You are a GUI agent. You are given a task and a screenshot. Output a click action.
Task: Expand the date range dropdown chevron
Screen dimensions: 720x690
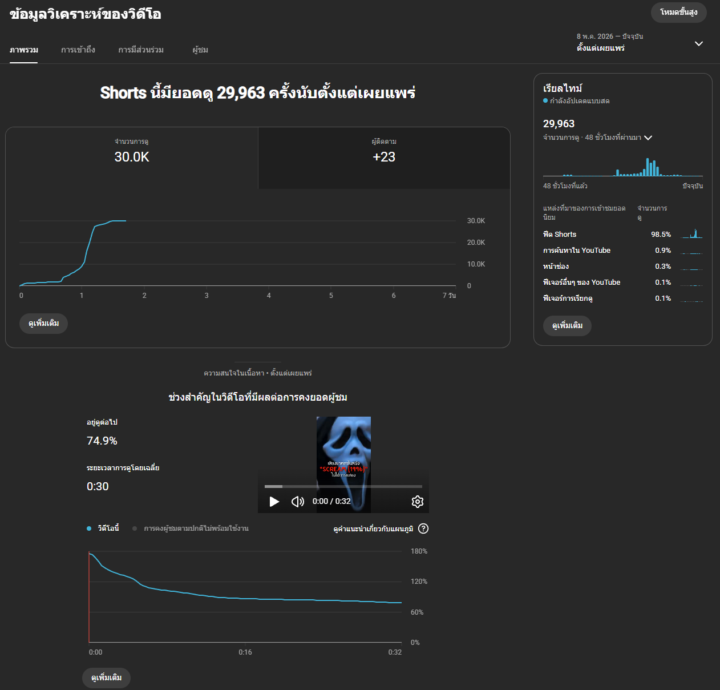[x=698, y=44]
